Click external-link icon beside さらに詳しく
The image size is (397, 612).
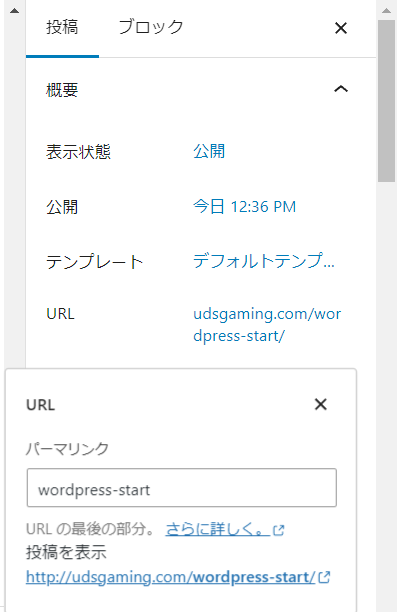(x=279, y=530)
